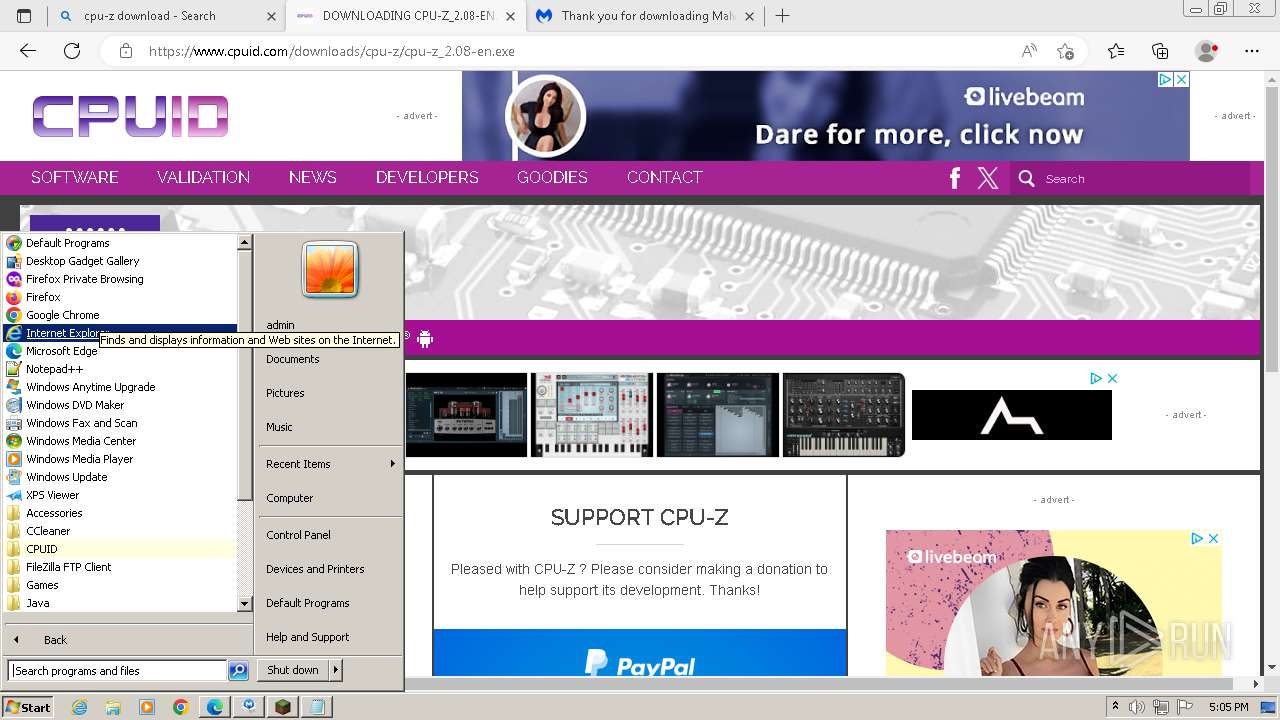Open Collections panel
The width and height of the screenshot is (1280, 720).
tap(1160, 51)
